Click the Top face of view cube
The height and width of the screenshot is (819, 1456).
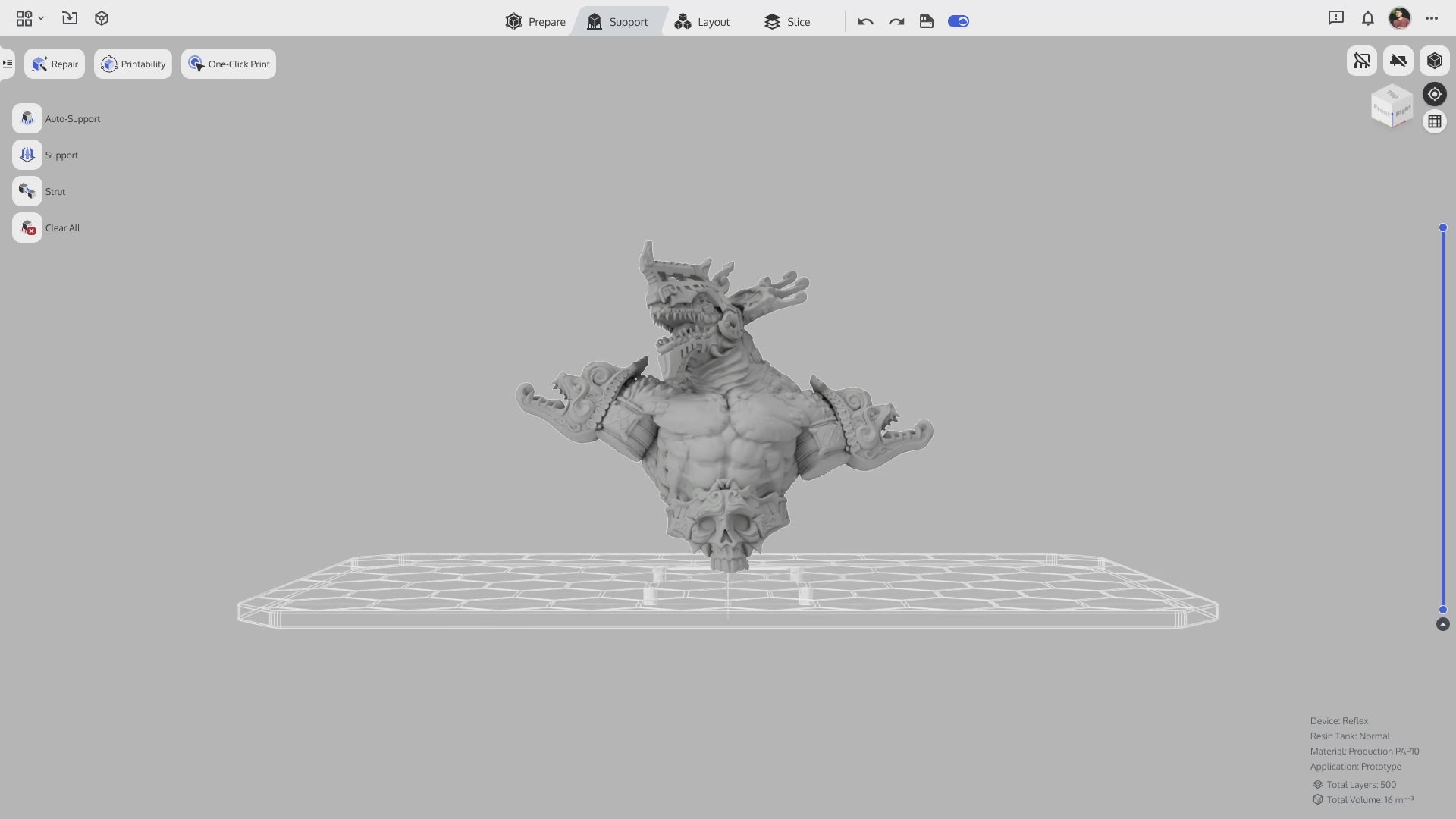1392,95
